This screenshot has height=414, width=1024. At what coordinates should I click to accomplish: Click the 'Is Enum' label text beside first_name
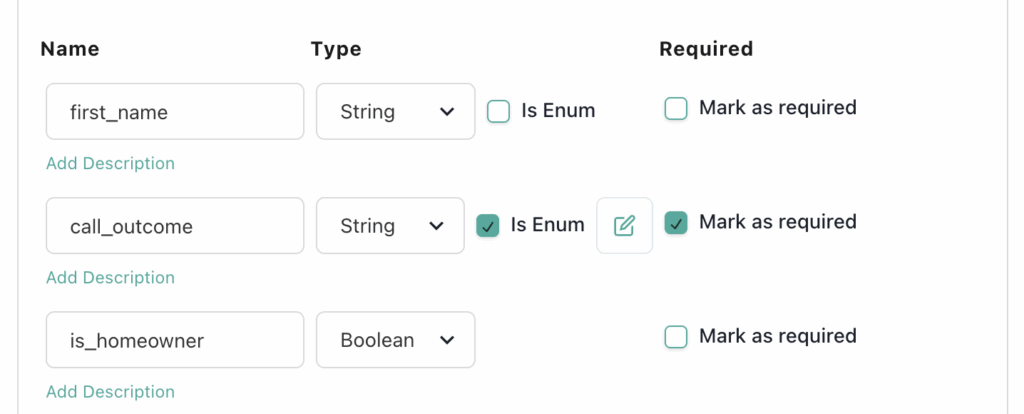click(x=558, y=111)
